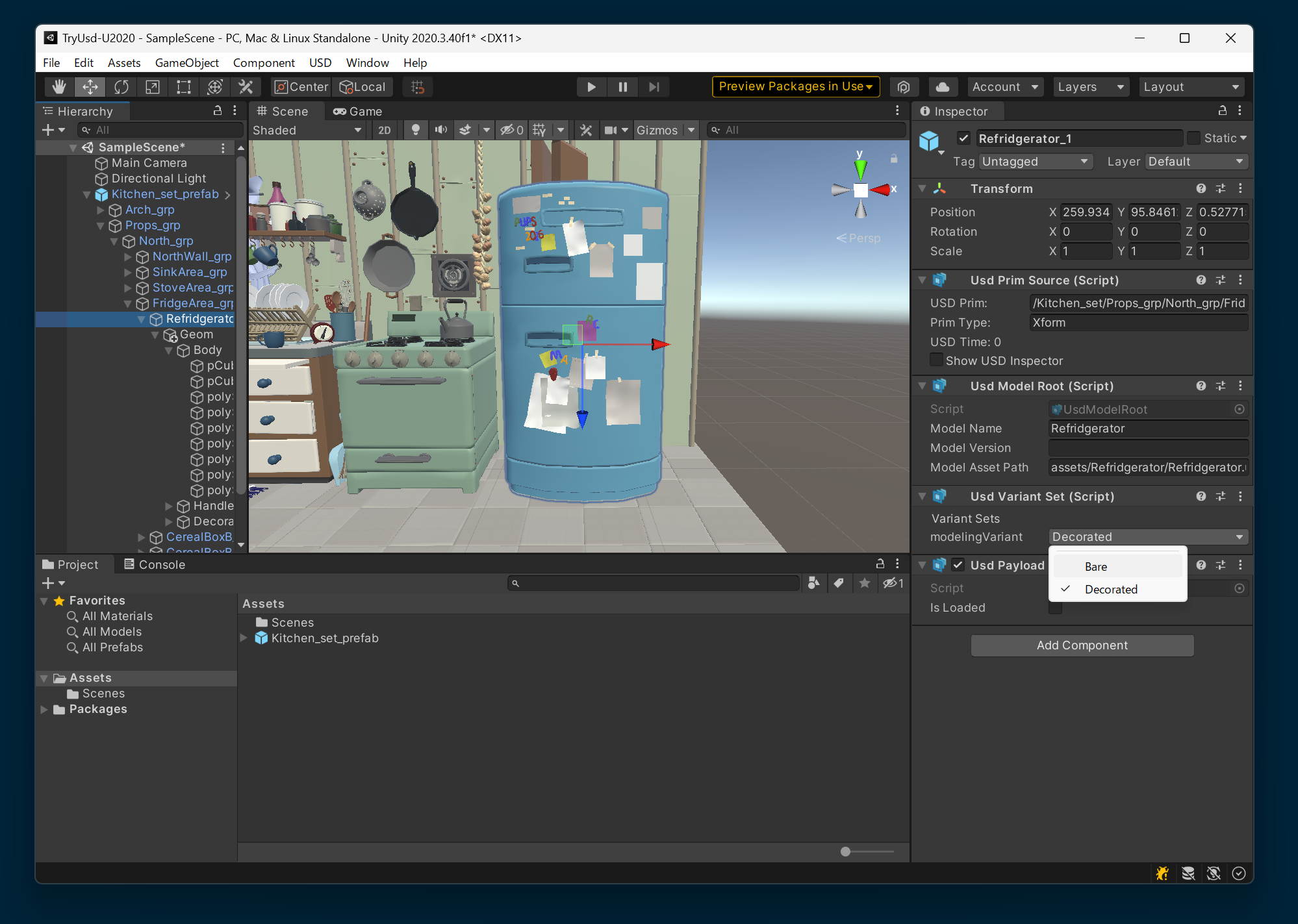Toggle scene audio speaker icon
This screenshot has width=1298, height=924.
point(441,130)
